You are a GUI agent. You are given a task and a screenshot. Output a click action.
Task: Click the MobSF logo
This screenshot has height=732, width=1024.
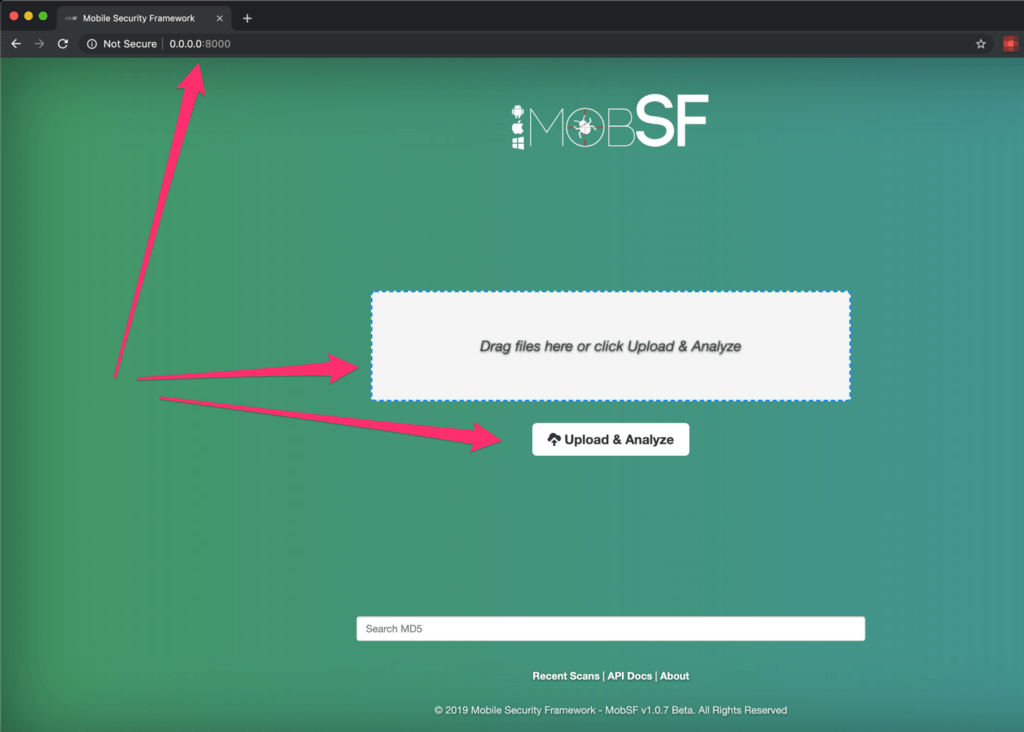pos(610,122)
